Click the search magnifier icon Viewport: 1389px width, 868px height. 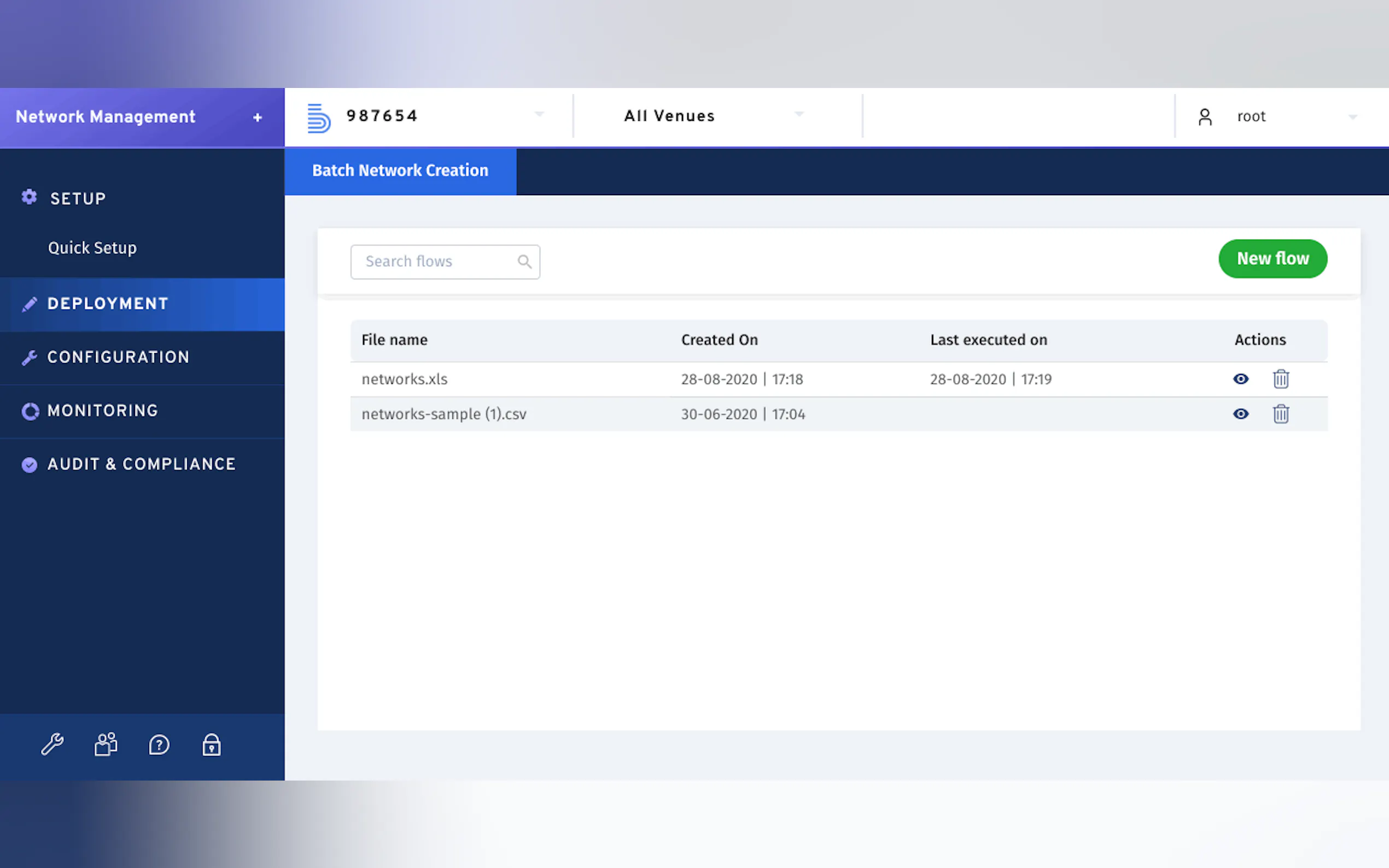tap(524, 262)
